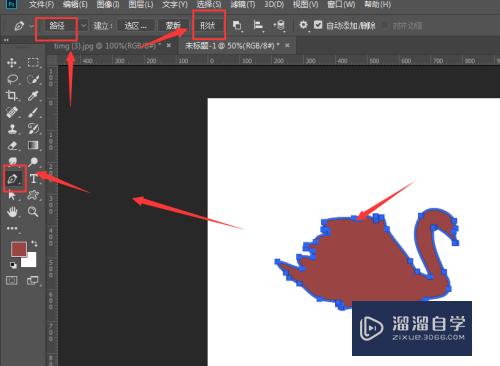The height and width of the screenshot is (366, 500).
Task: Open the 文件(F) menu
Action: click(41, 5)
